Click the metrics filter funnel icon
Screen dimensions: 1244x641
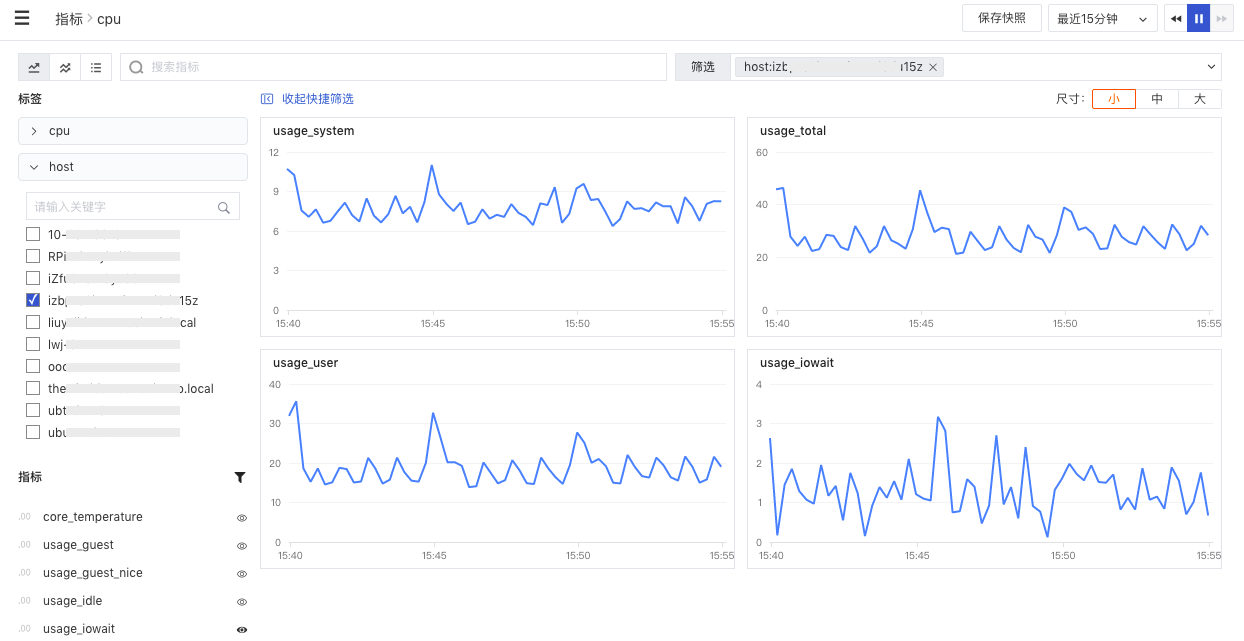tap(240, 478)
